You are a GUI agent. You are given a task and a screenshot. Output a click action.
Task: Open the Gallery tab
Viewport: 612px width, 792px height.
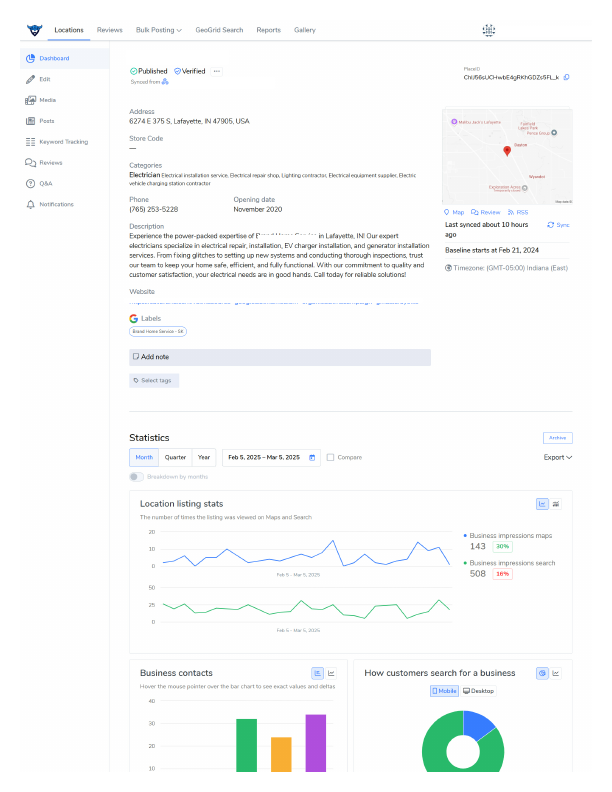click(304, 30)
